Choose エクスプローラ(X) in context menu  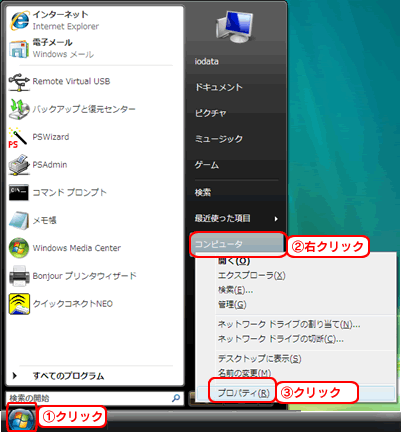[x=252, y=276]
